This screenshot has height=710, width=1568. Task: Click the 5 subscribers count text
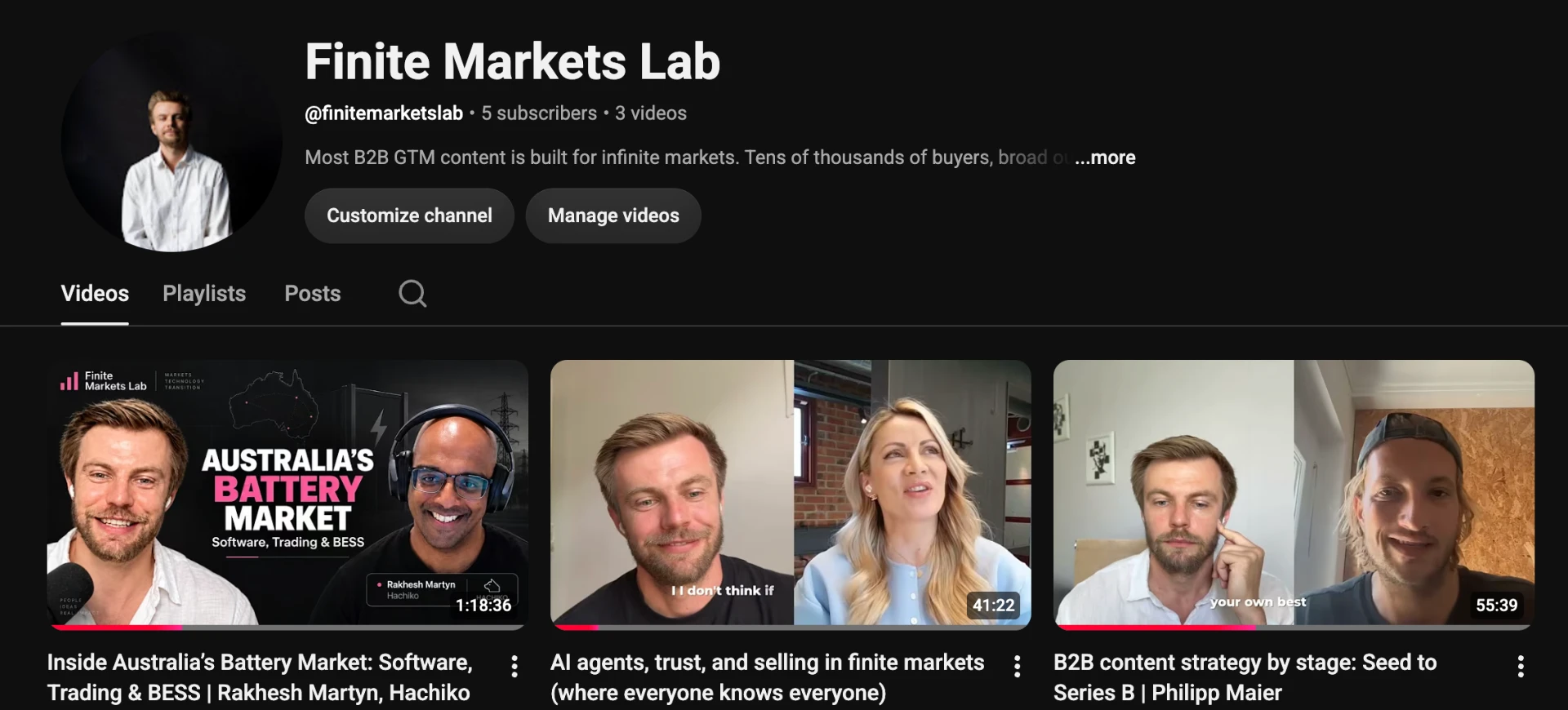coord(539,113)
